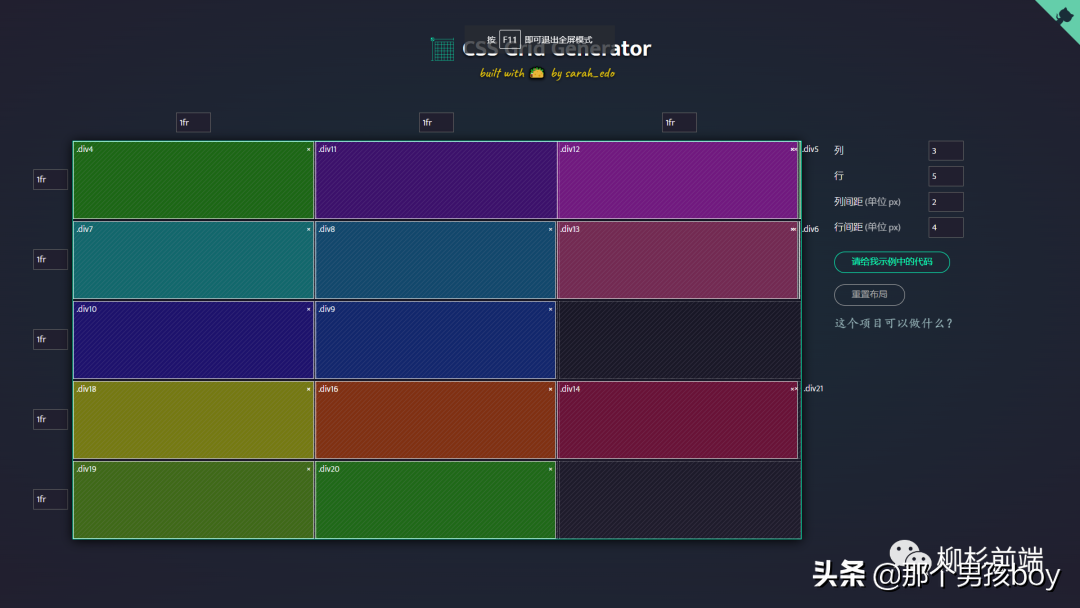Focus the 列 columns count field

tap(946, 151)
